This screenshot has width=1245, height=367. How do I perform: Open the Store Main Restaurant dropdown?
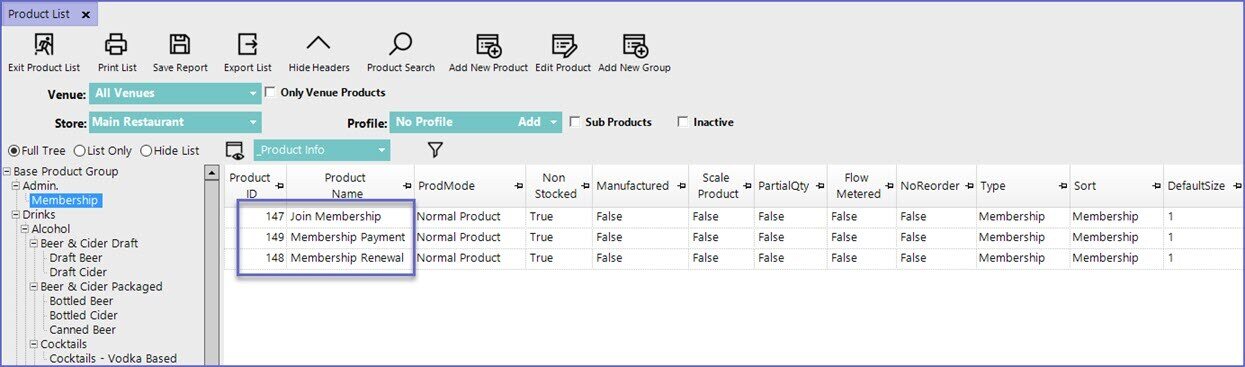(x=174, y=122)
